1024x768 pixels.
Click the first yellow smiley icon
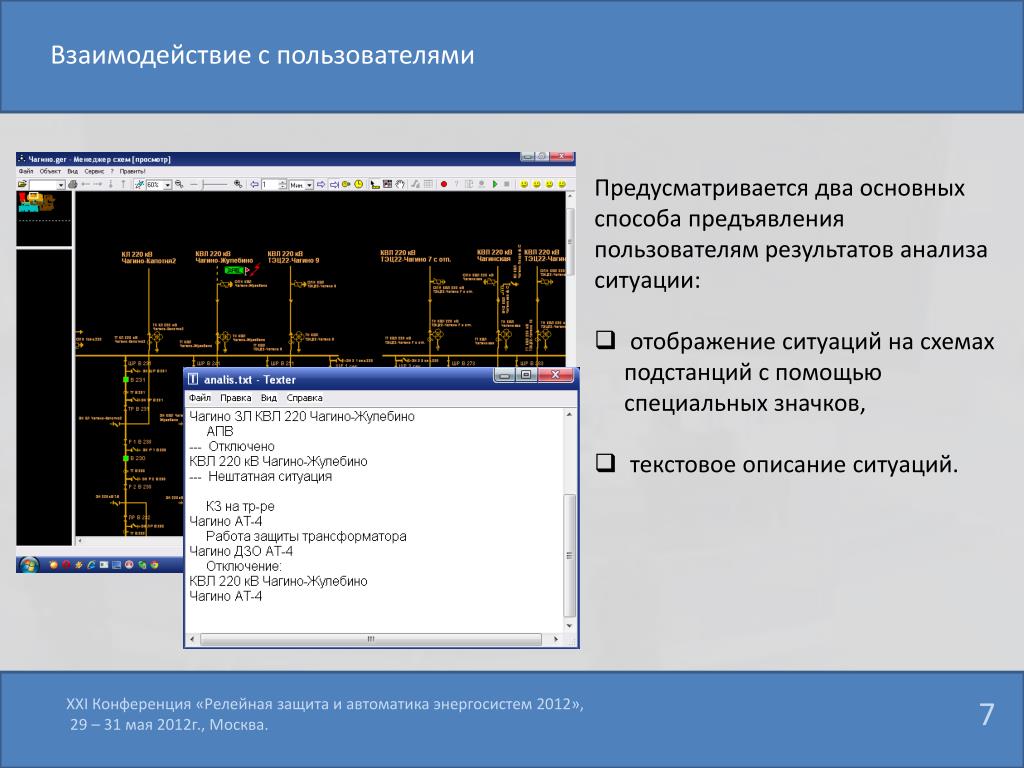coord(524,184)
